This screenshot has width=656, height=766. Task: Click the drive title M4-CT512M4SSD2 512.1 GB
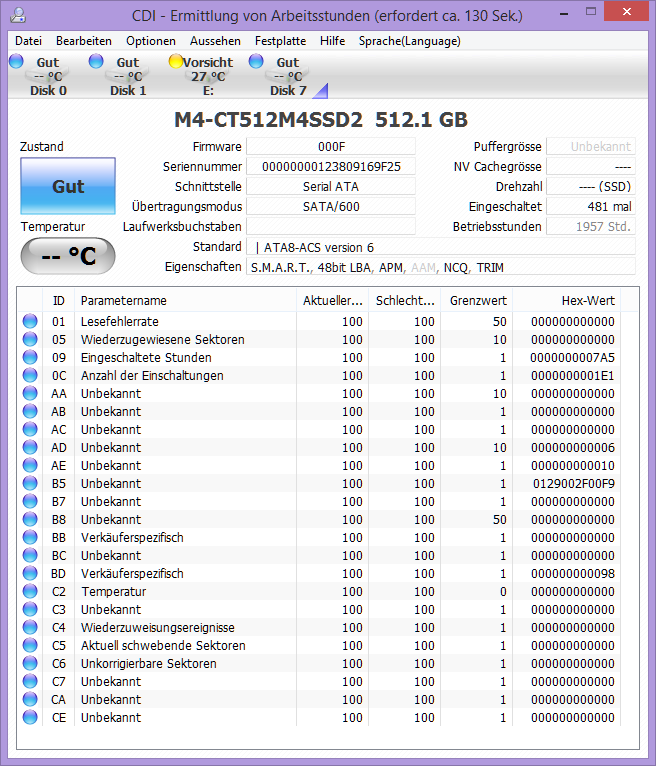[321, 120]
